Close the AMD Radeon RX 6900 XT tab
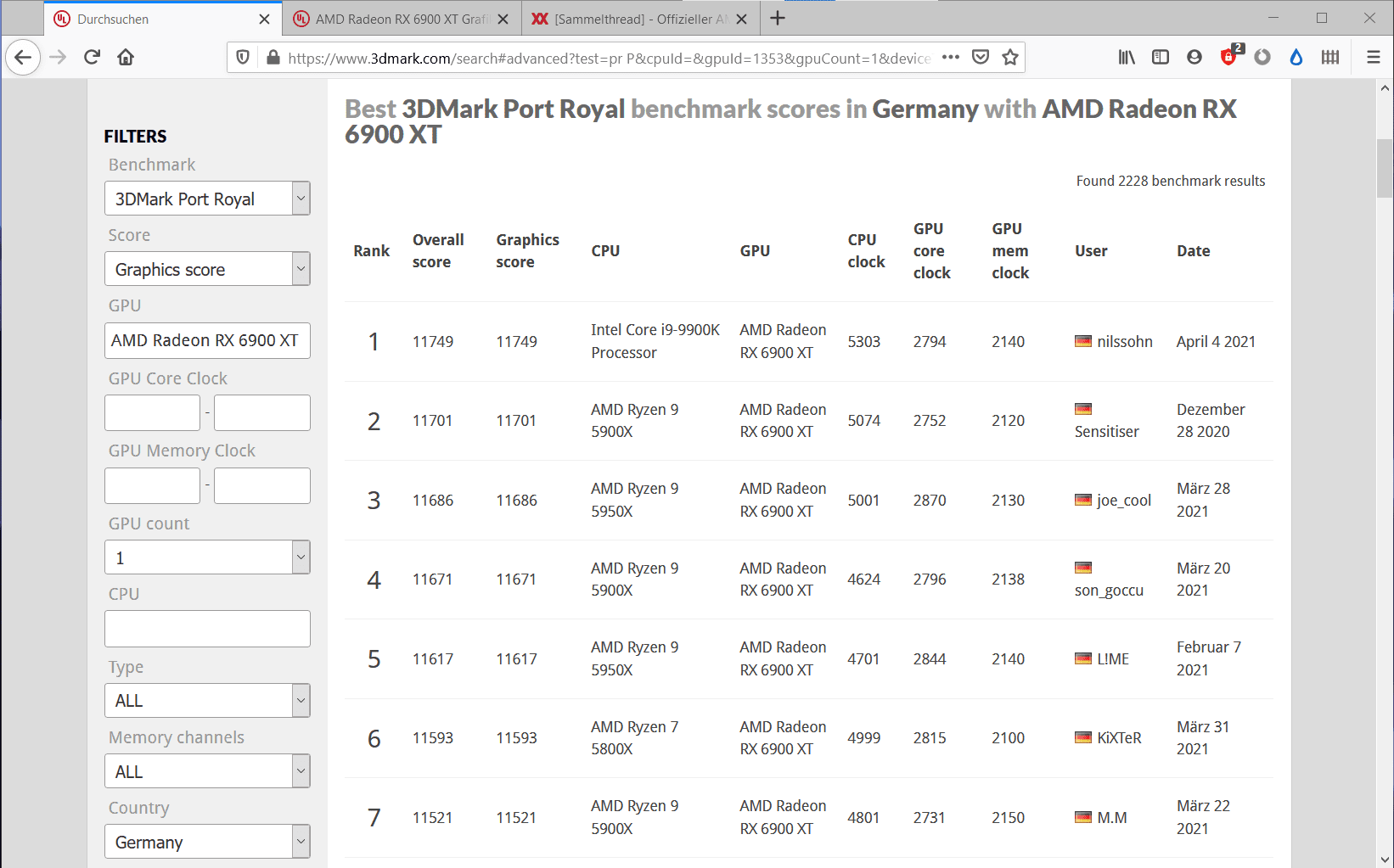 pos(503,19)
